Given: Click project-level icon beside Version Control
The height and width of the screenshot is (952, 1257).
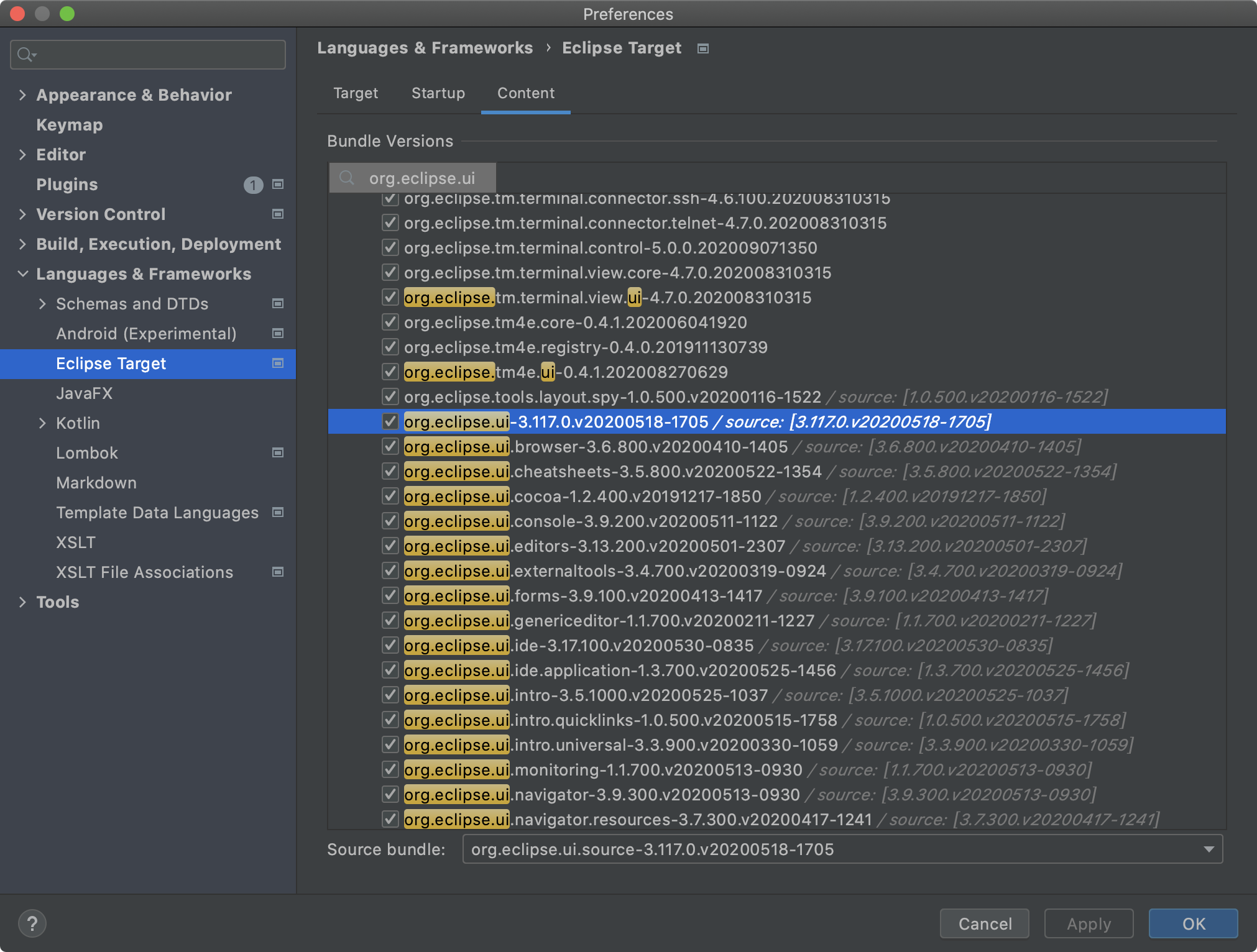Looking at the screenshot, I should pos(278,214).
